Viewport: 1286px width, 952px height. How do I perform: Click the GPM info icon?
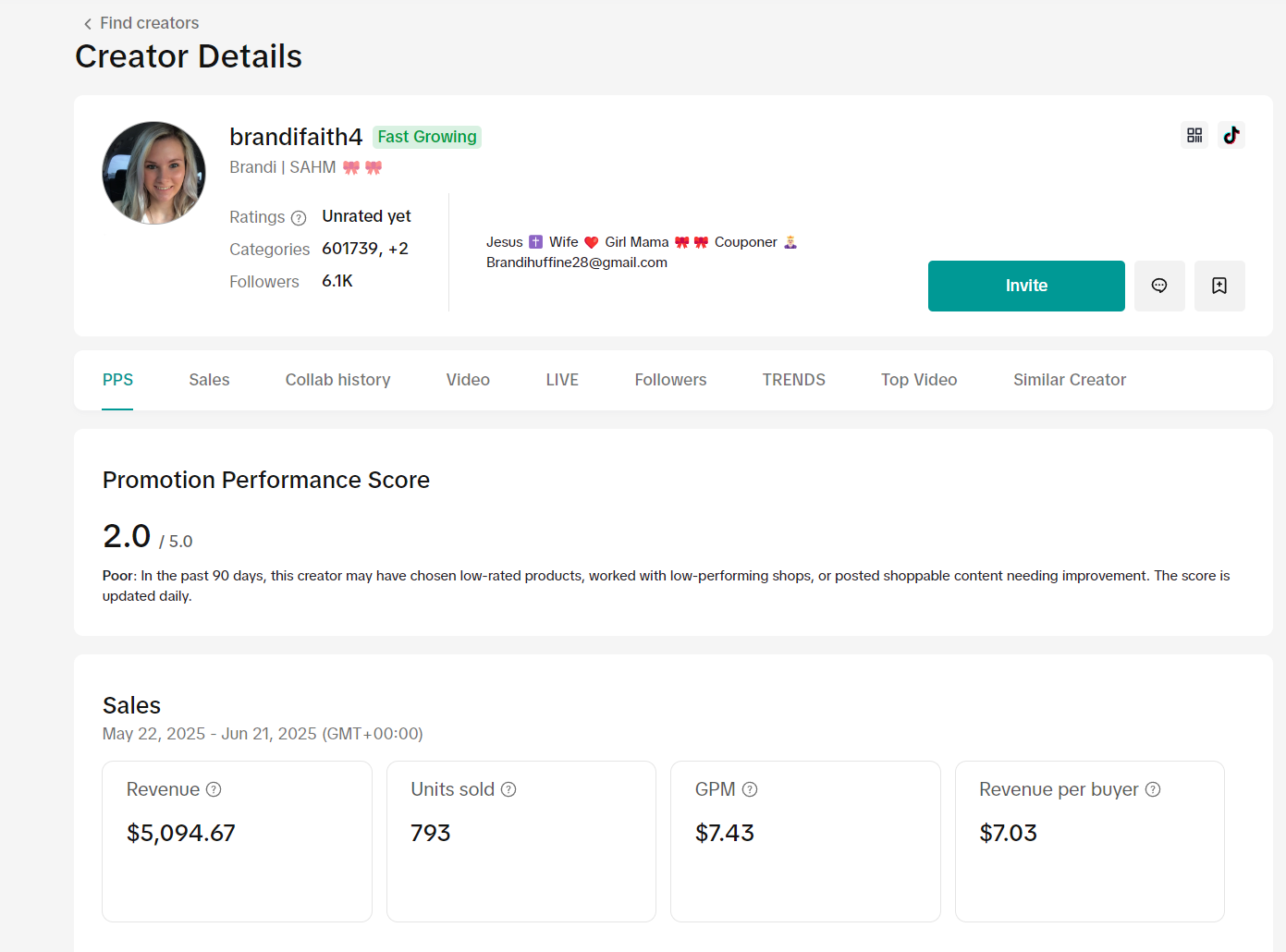click(750, 789)
